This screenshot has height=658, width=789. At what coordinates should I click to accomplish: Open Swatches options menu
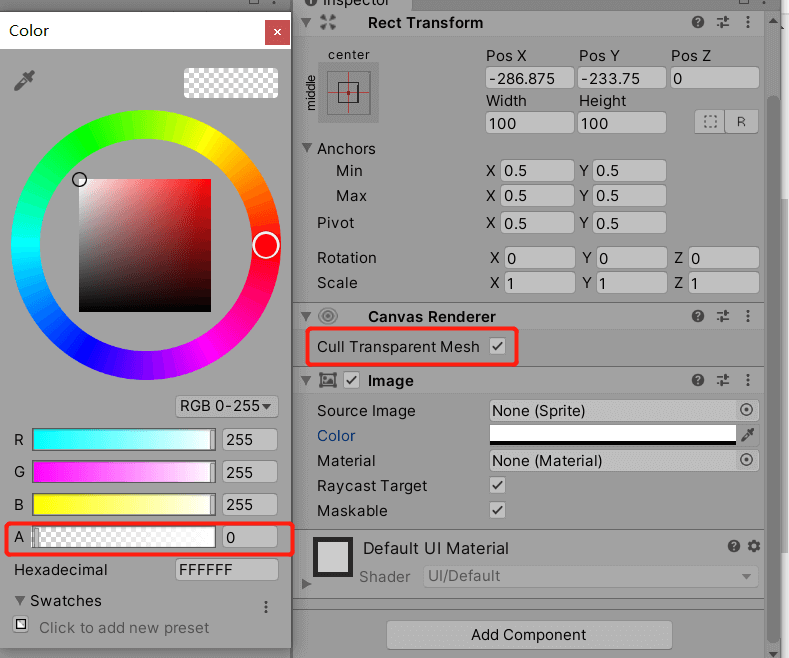pyautogui.click(x=266, y=607)
